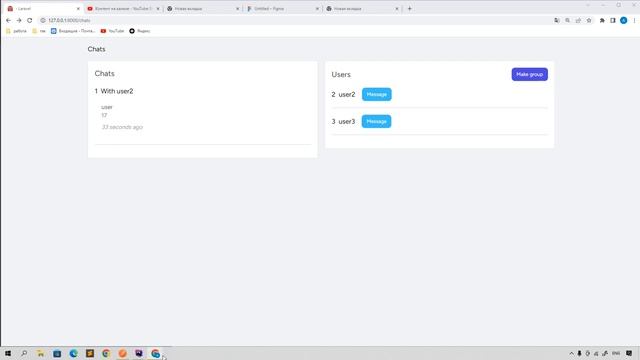Open the first bookmarks folder on bookmarks bar

click(x=16, y=31)
